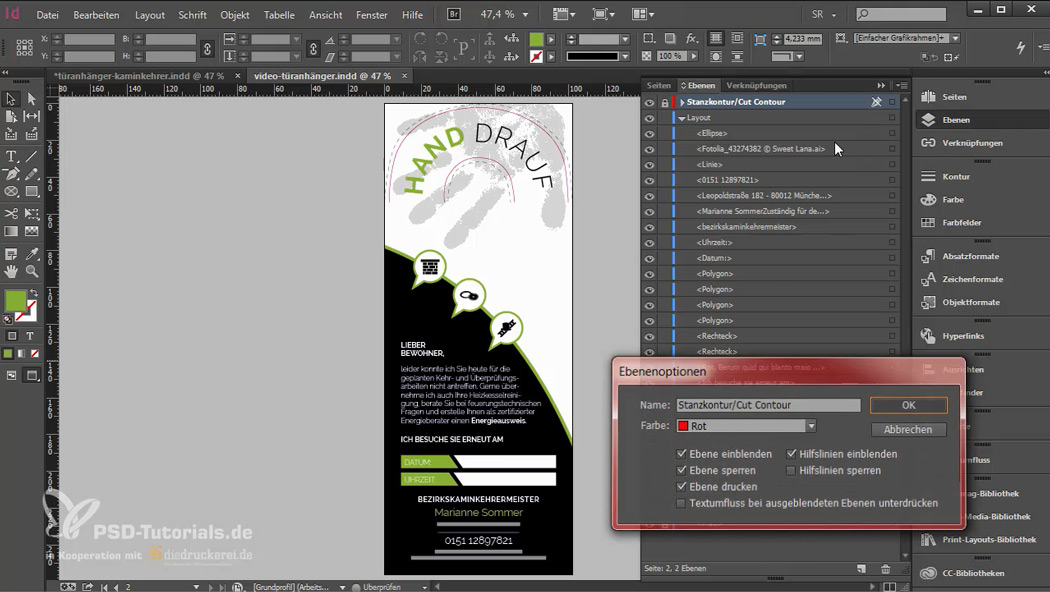Enable 'Textumfluss bei ausgeblendeten Ebenen unterdrücken'
This screenshot has height=592, width=1050.
pyautogui.click(x=682, y=503)
